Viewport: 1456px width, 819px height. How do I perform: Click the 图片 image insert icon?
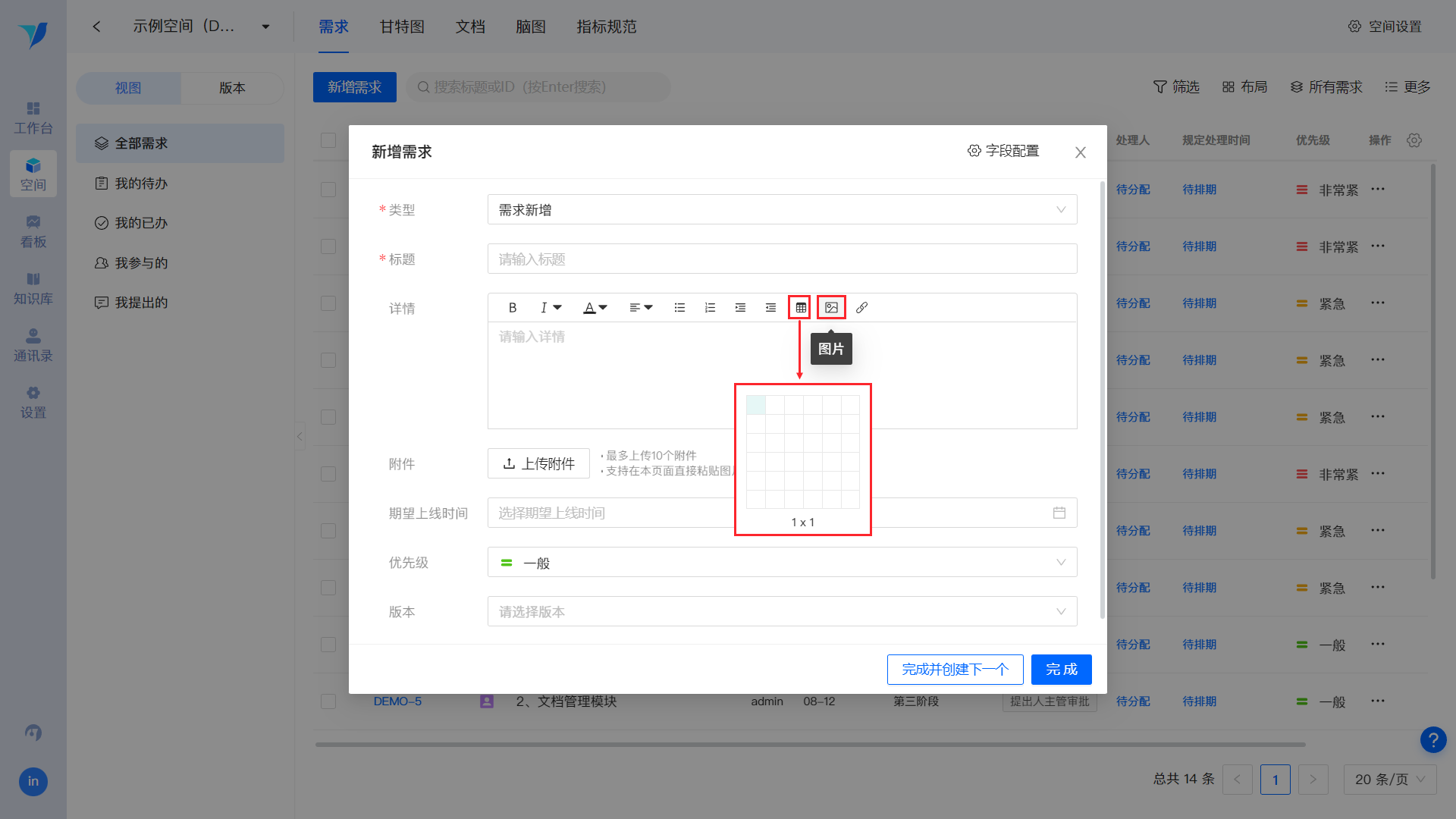coord(831,307)
